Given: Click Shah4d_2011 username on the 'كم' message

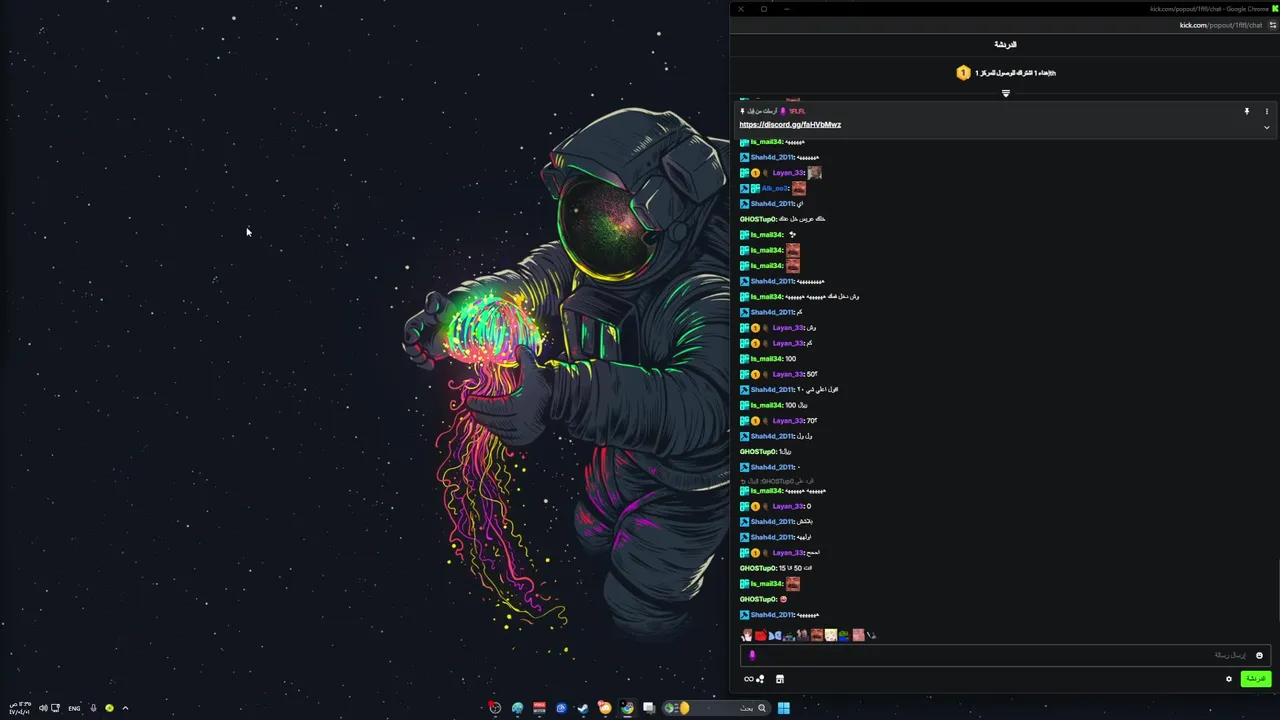Looking at the screenshot, I should pyautogui.click(x=771, y=312).
